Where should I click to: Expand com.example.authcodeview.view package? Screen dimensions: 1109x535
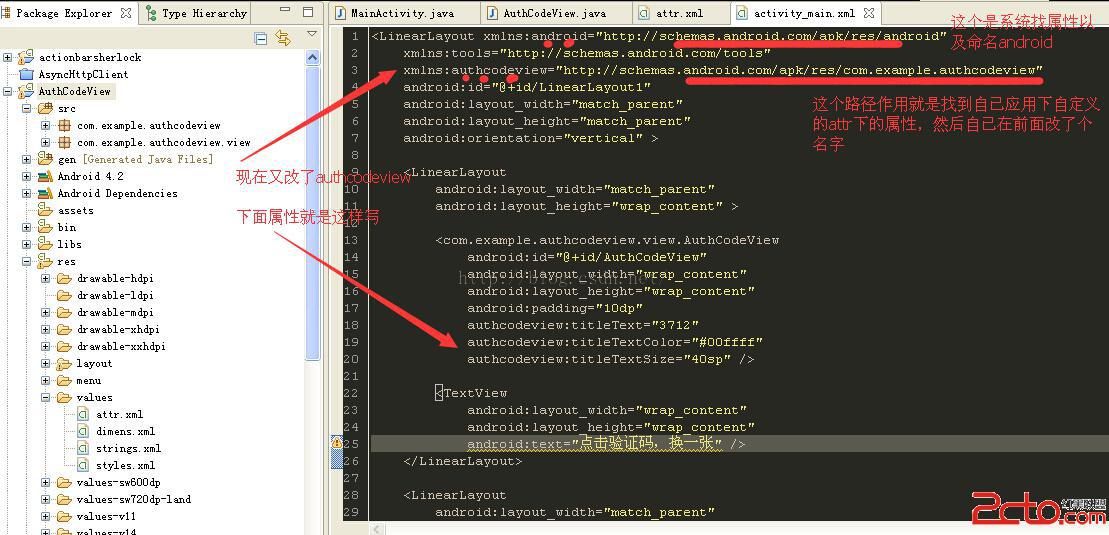tap(46, 142)
